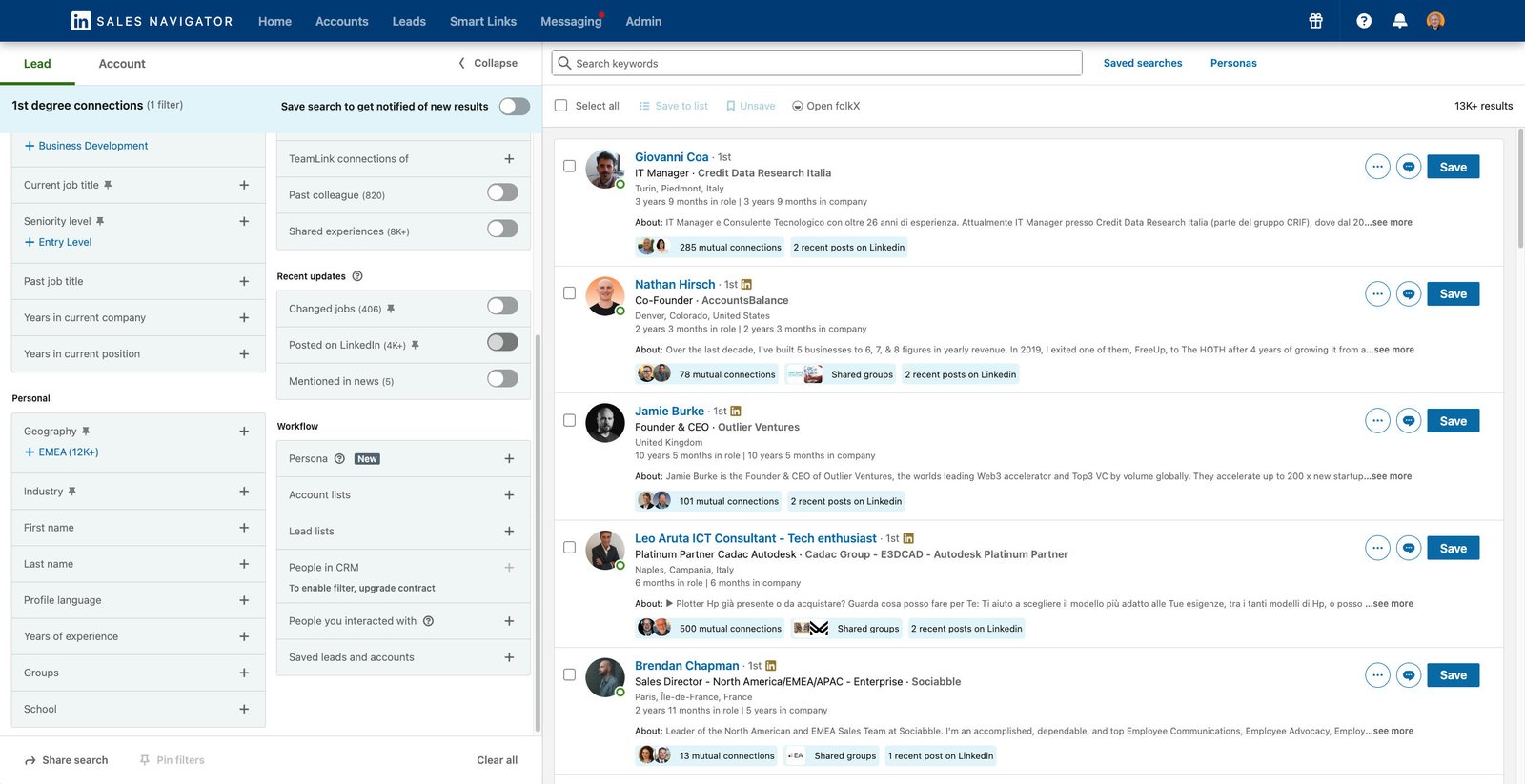The height and width of the screenshot is (784, 1525).
Task: Click the Open folkX extension icon
Action: 797,106
